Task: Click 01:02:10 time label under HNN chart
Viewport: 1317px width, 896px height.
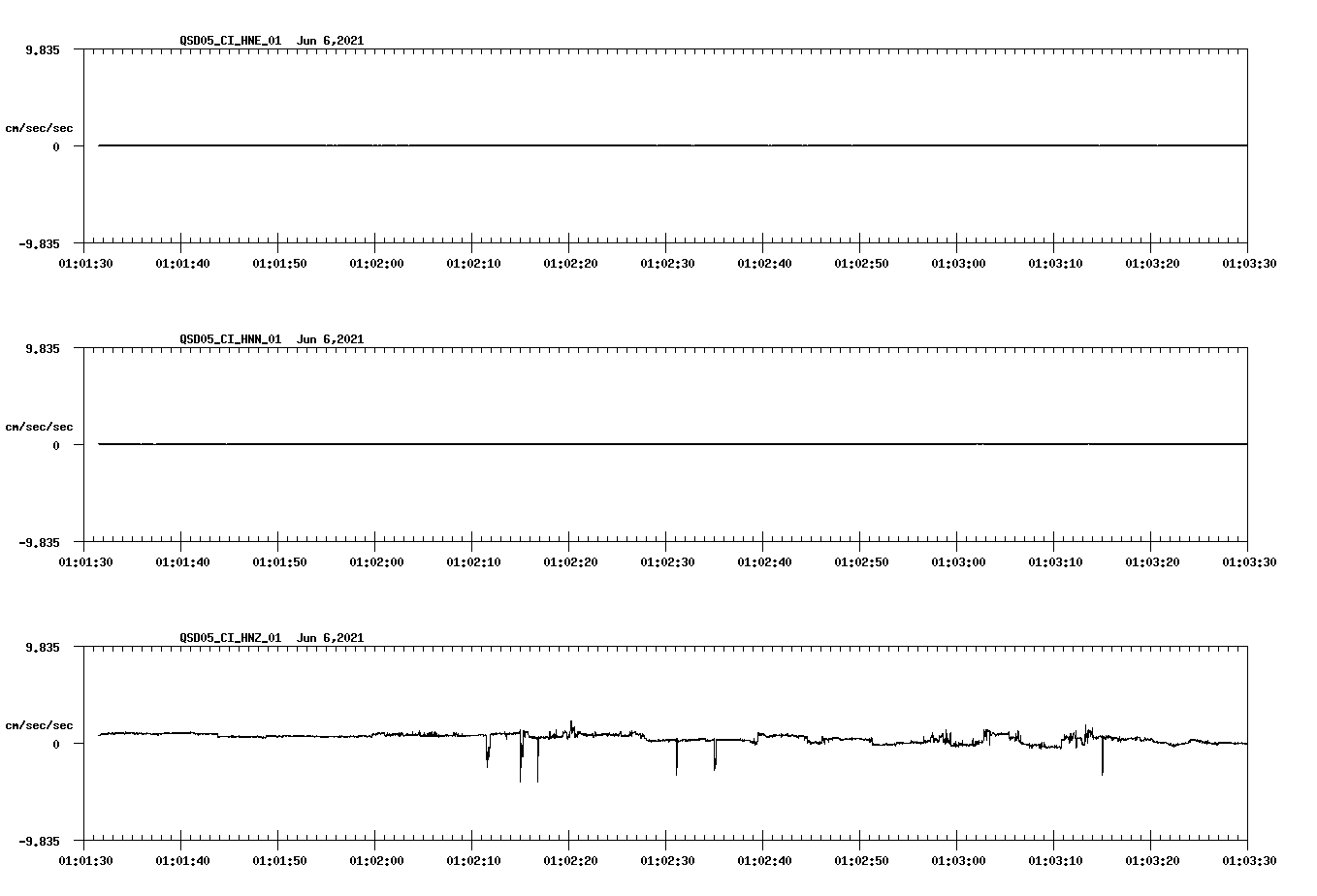Action: click(473, 561)
